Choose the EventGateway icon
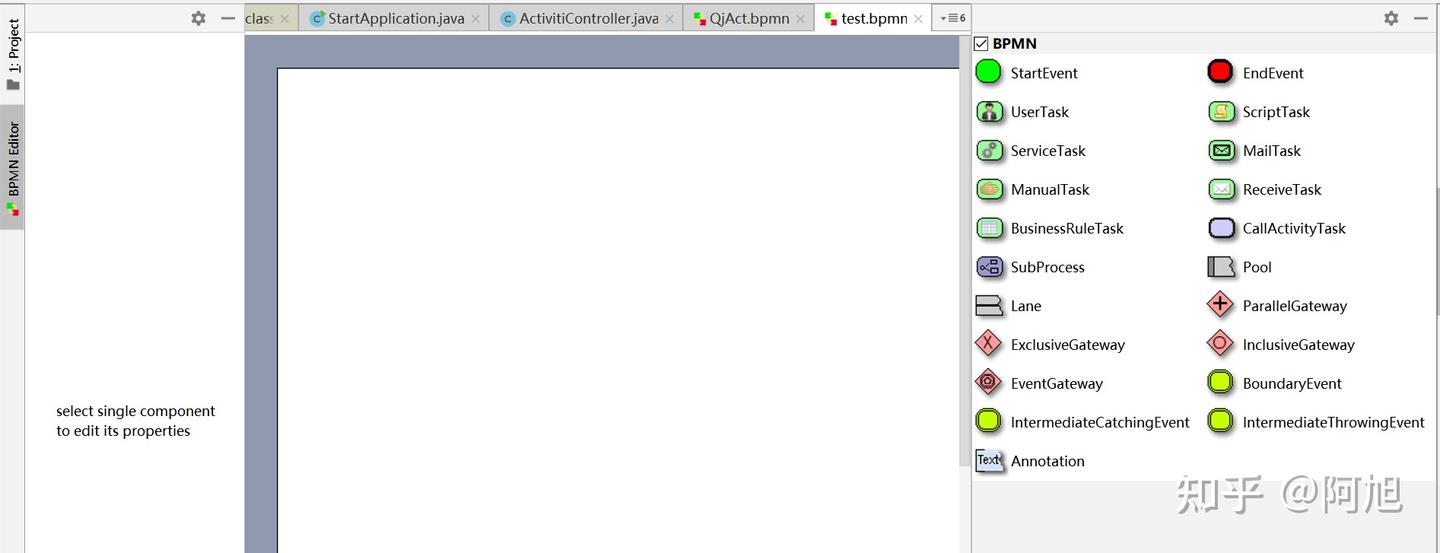The image size is (1440, 553). pyautogui.click(x=988, y=383)
